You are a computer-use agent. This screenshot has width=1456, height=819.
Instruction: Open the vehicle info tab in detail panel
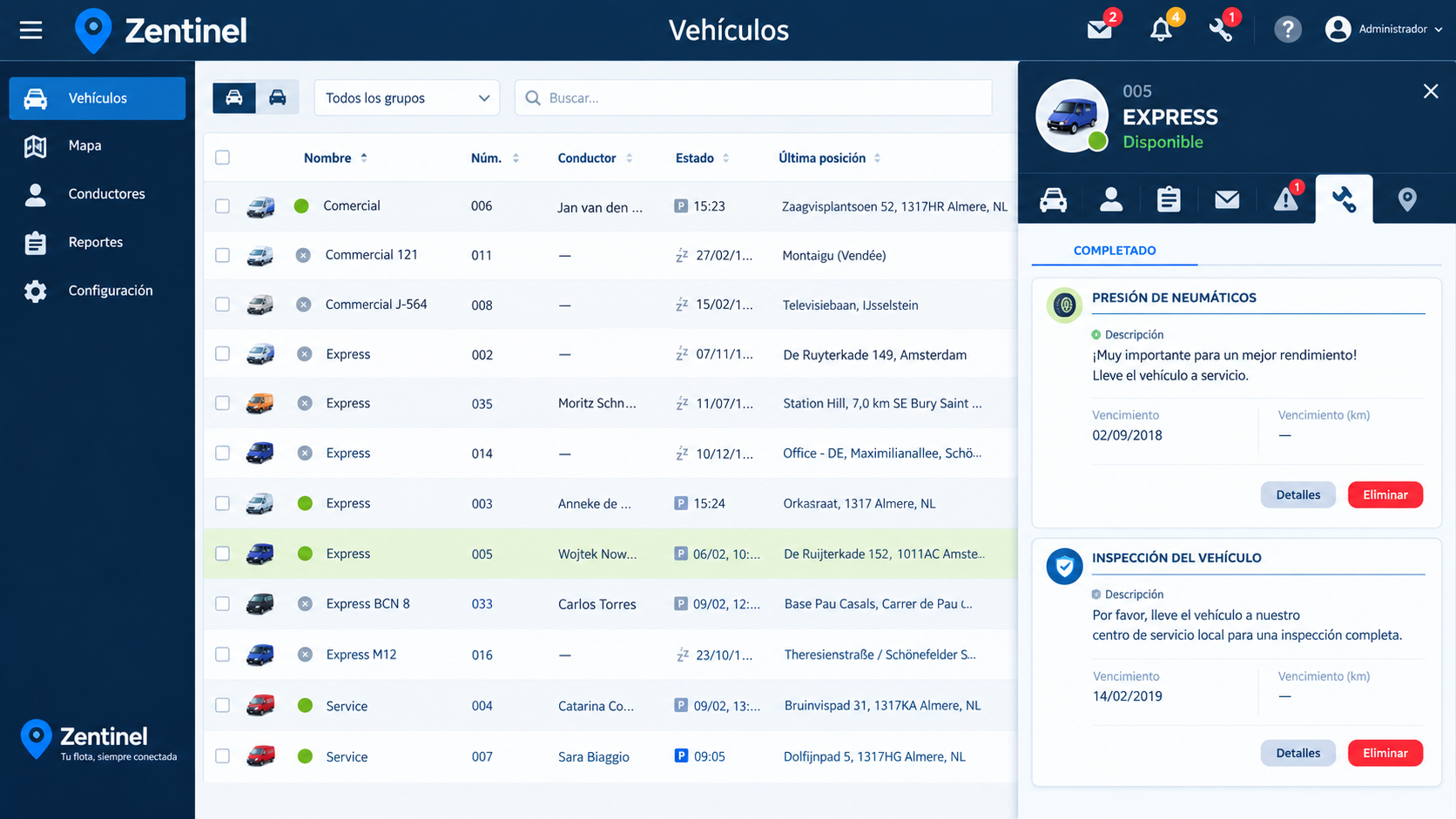(x=1053, y=199)
